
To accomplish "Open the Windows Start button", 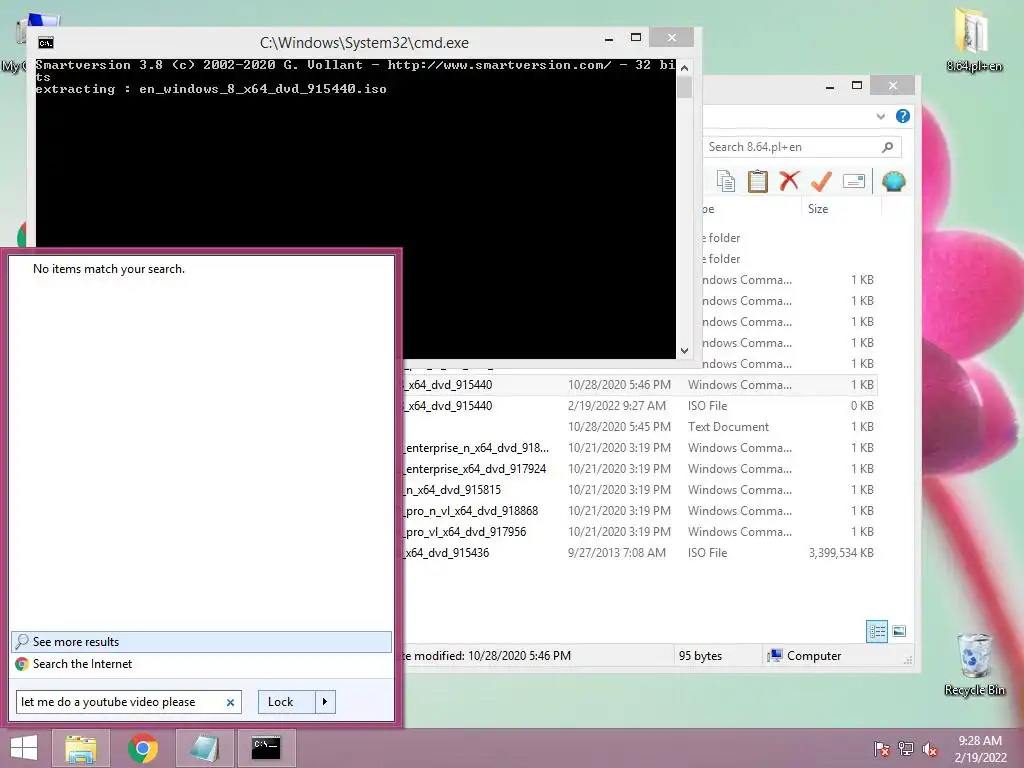I will pos(24,748).
